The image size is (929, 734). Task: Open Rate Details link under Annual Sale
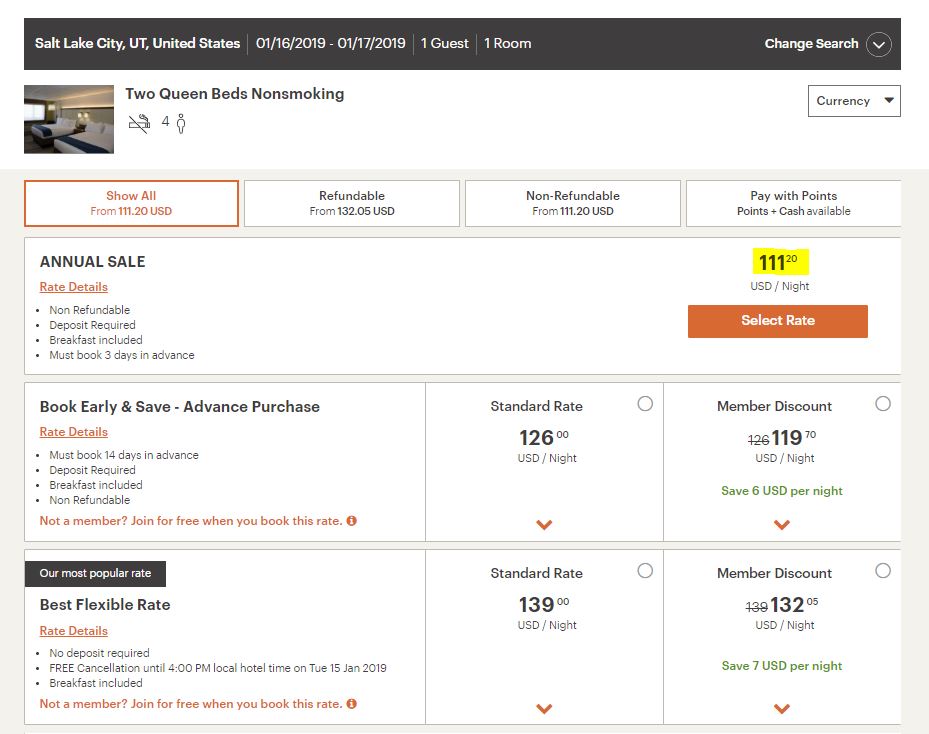click(74, 287)
